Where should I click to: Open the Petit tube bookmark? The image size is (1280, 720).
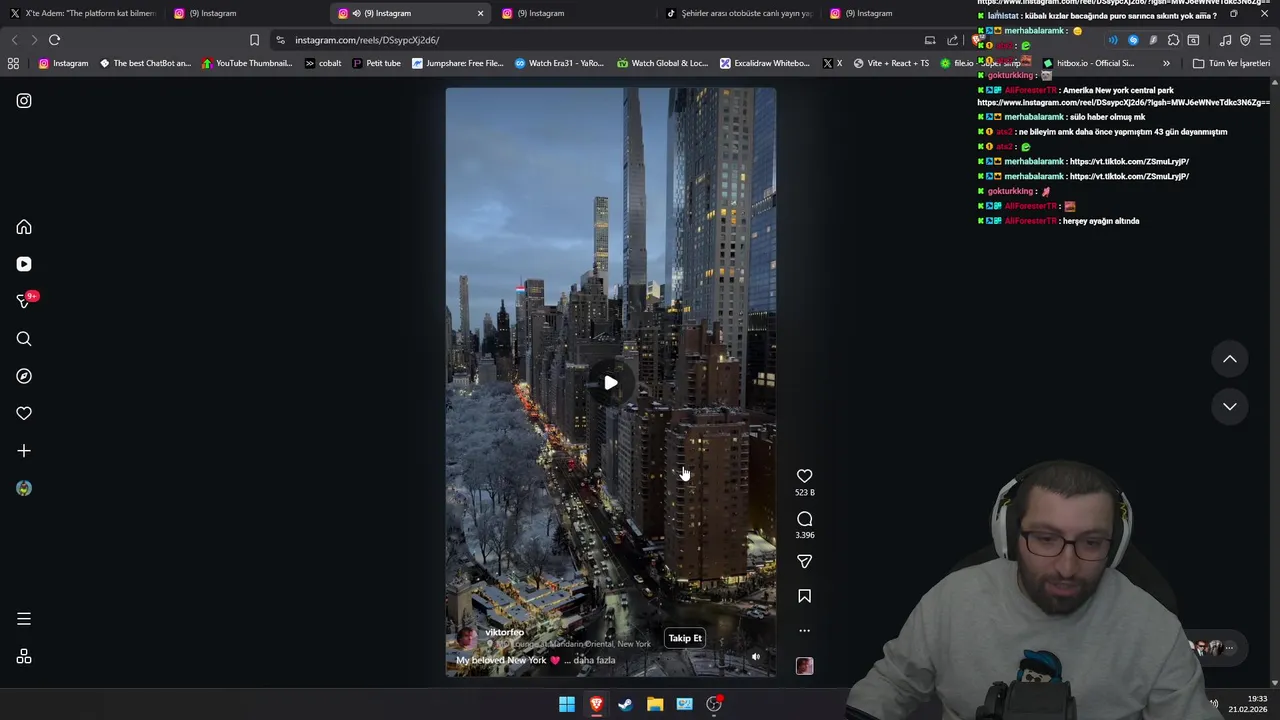tap(376, 63)
